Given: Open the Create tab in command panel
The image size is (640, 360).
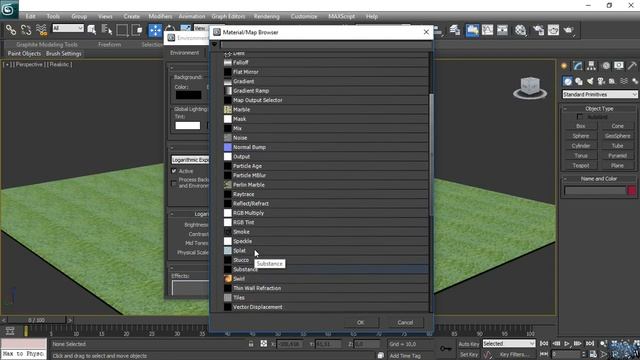Looking at the screenshot, I should click(564, 66).
